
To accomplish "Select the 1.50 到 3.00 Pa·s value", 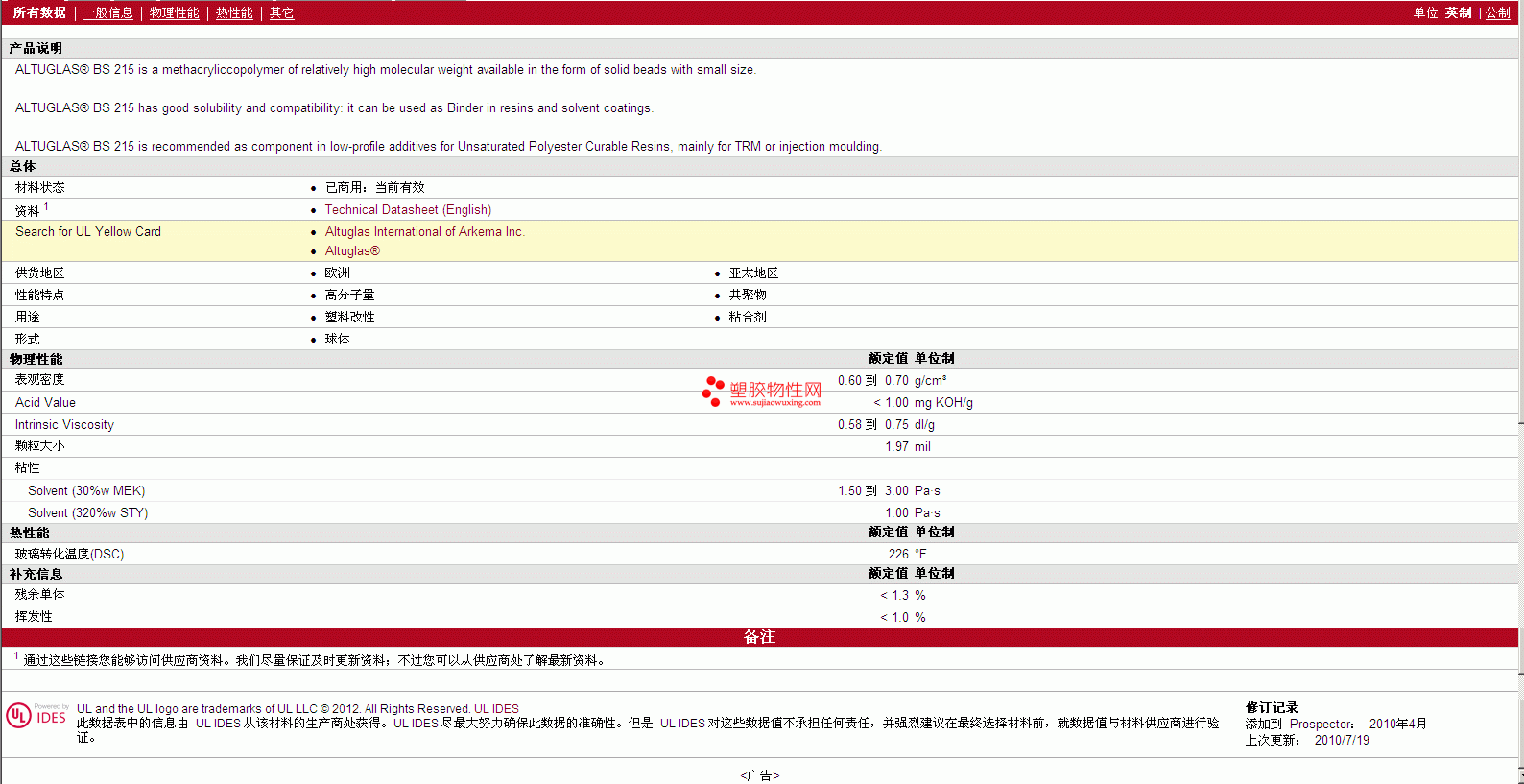I will (889, 490).
